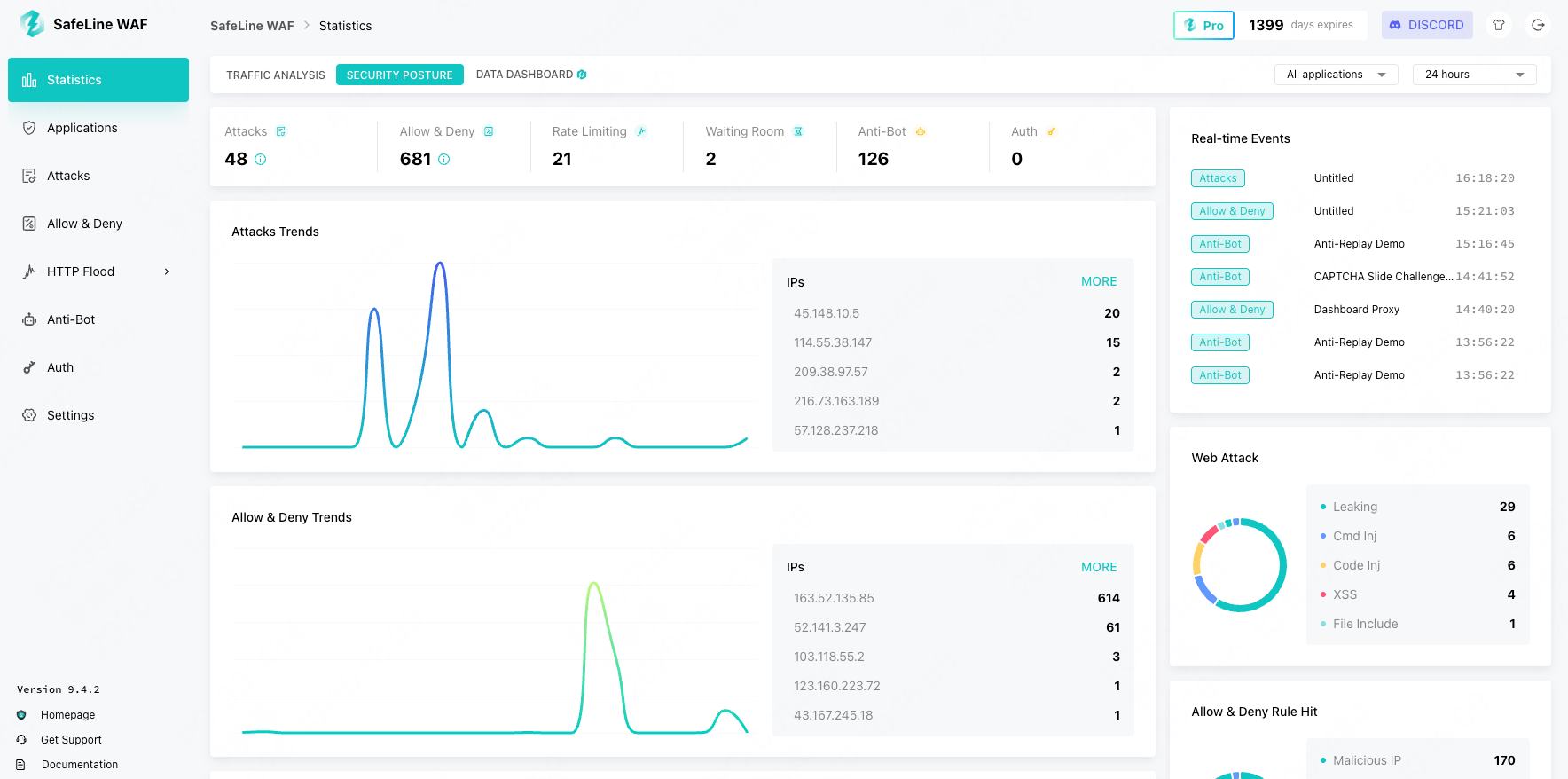
Task: Click the Pro license badge
Action: (1203, 25)
